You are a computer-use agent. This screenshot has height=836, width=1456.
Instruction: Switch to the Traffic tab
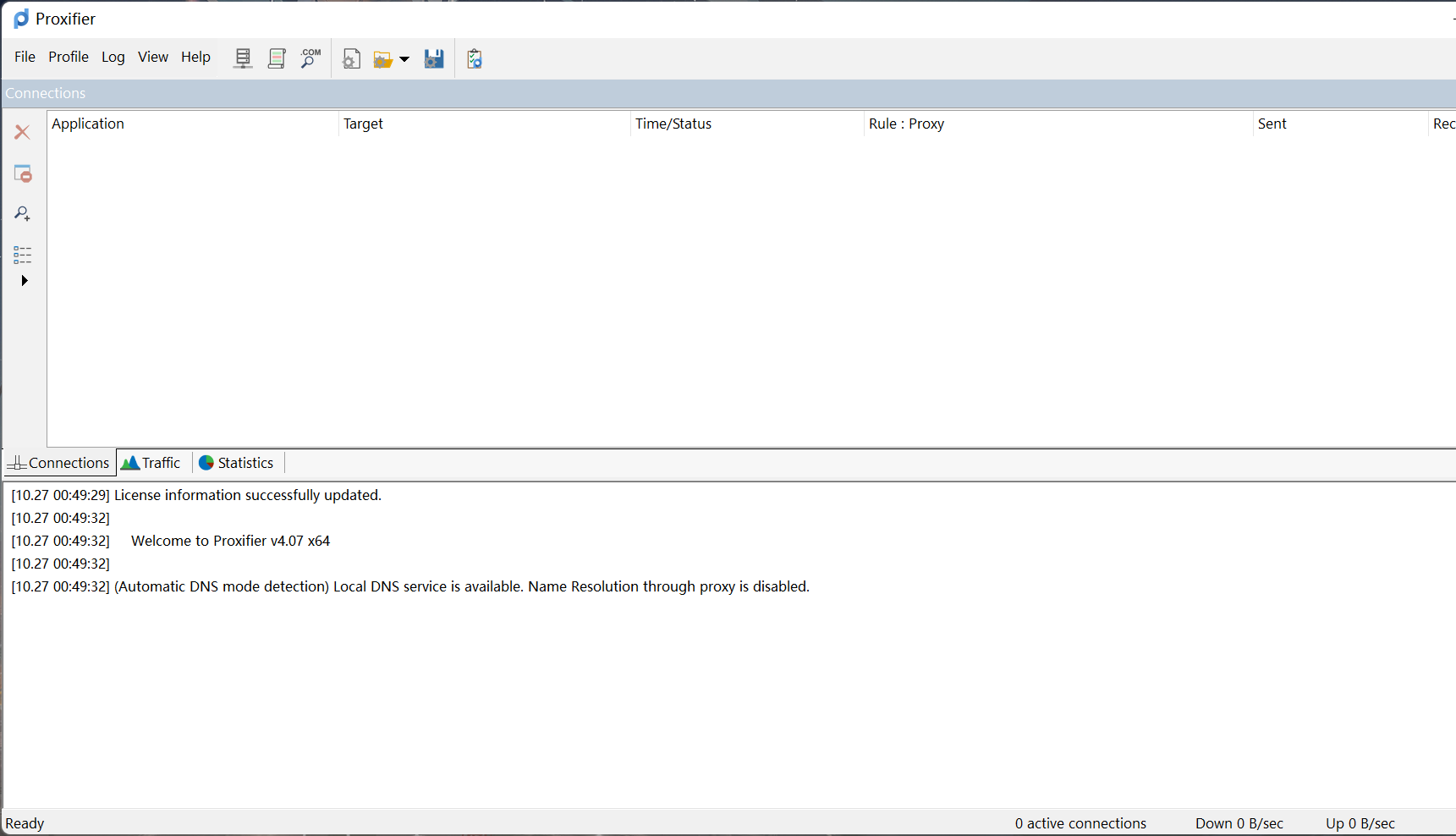coord(152,463)
